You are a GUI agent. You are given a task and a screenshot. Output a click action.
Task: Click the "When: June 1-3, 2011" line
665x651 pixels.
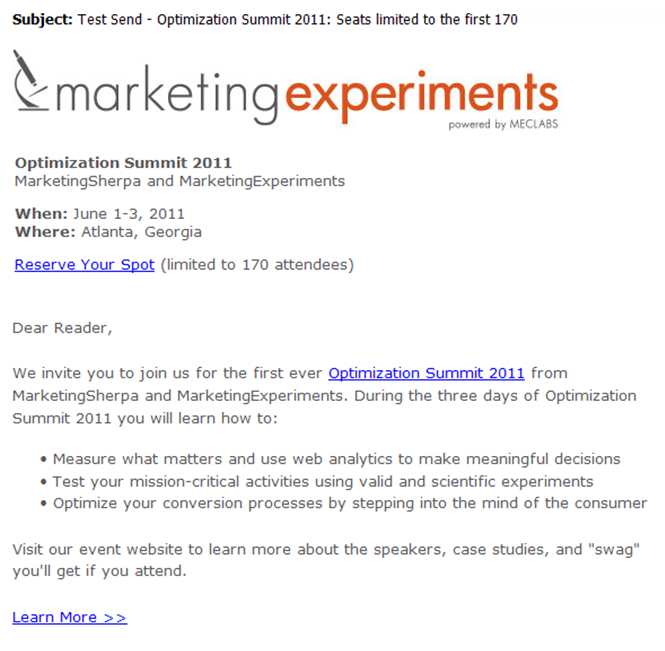click(x=100, y=214)
